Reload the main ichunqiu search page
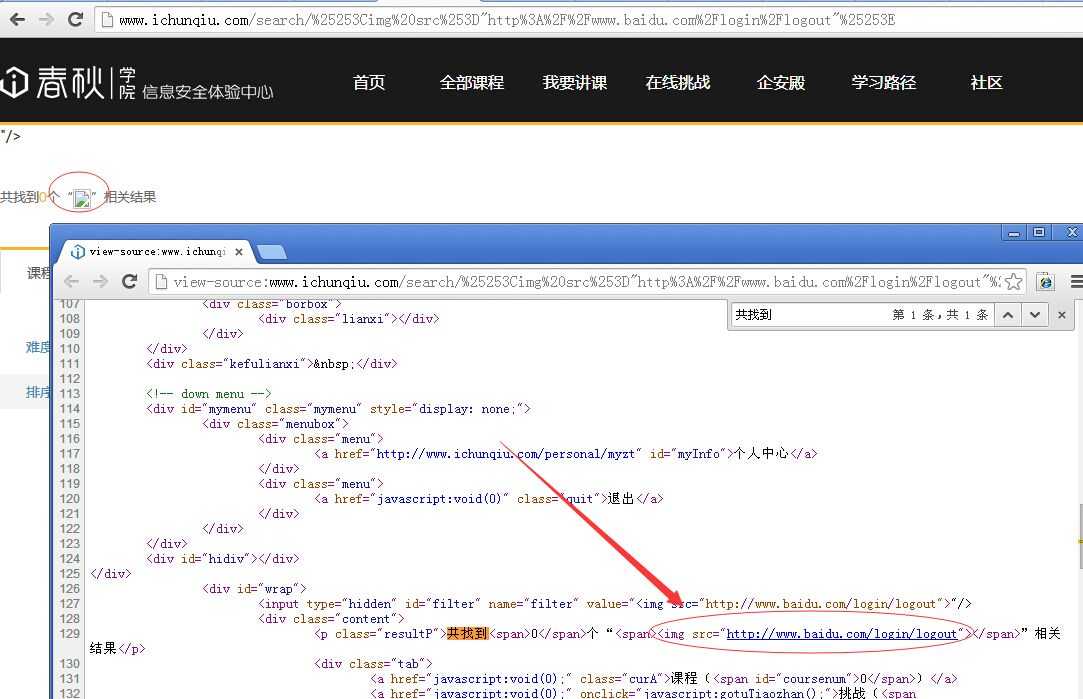1083x699 pixels. [75, 19]
